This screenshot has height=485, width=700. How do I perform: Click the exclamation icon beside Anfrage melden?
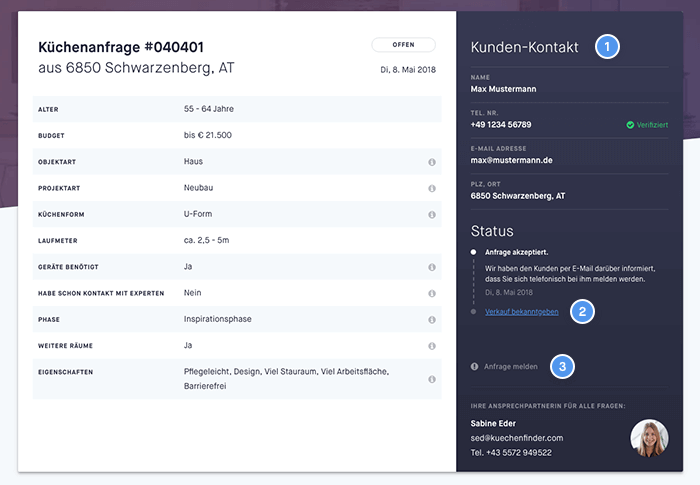point(474,367)
